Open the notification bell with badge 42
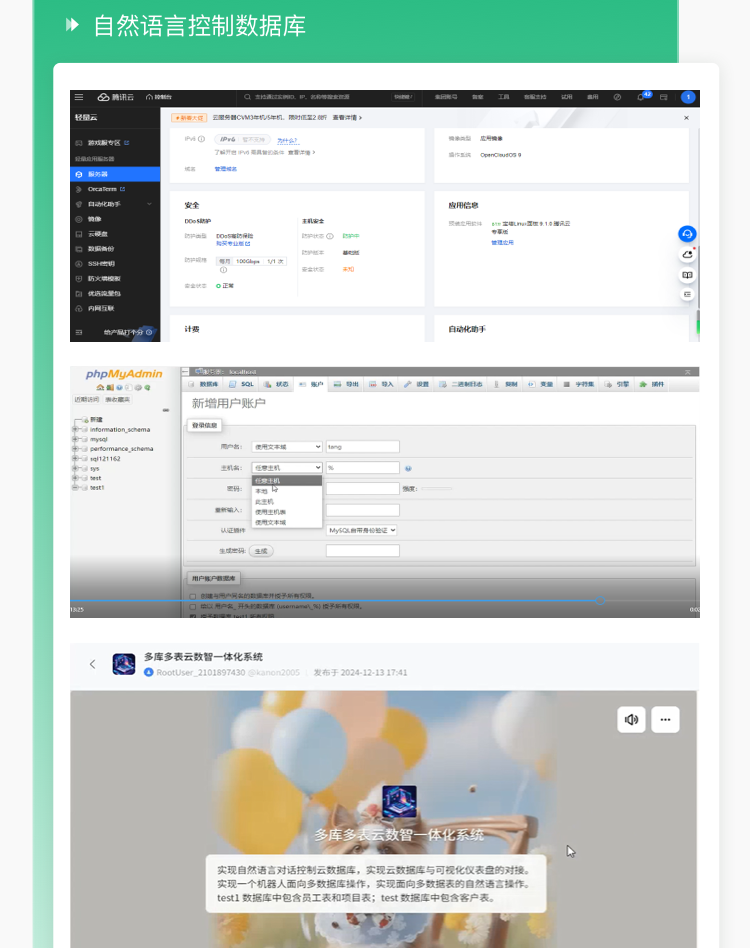750x948 pixels. [x=641, y=97]
